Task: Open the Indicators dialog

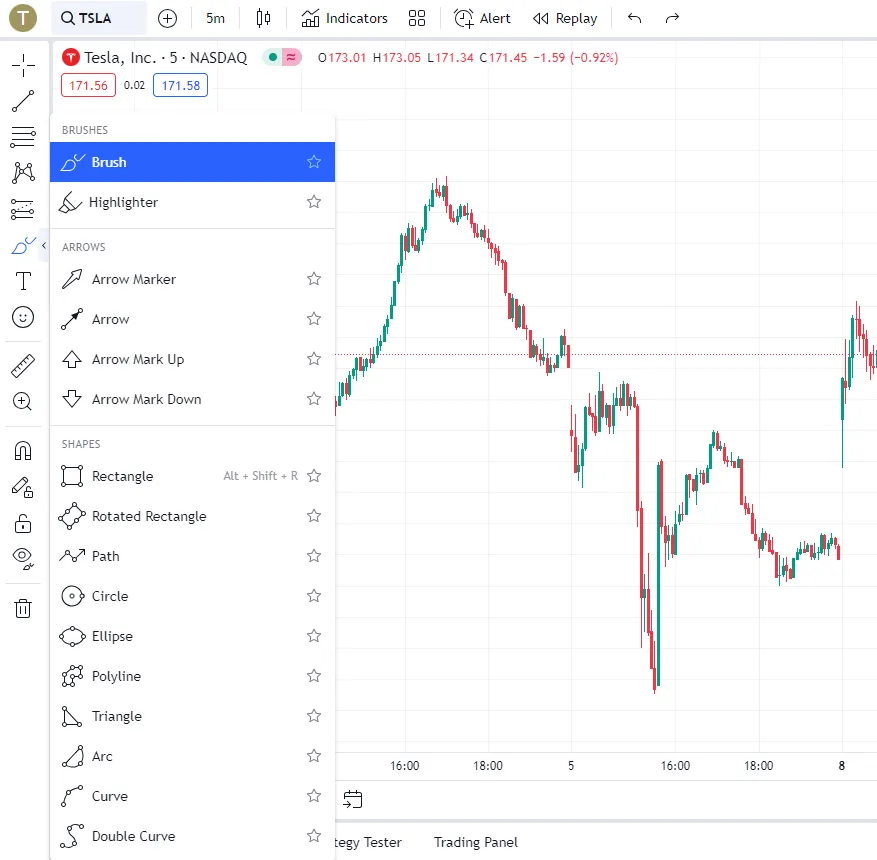Action: pyautogui.click(x=344, y=17)
